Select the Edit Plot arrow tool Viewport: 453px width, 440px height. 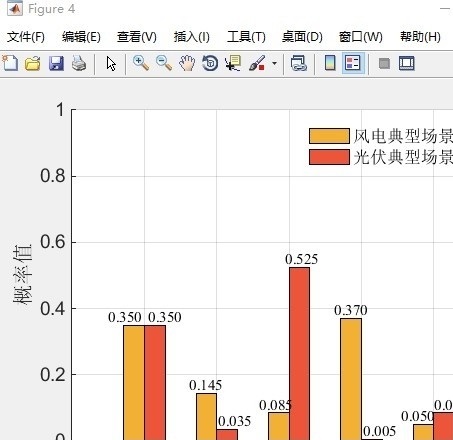pyautogui.click(x=111, y=63)
